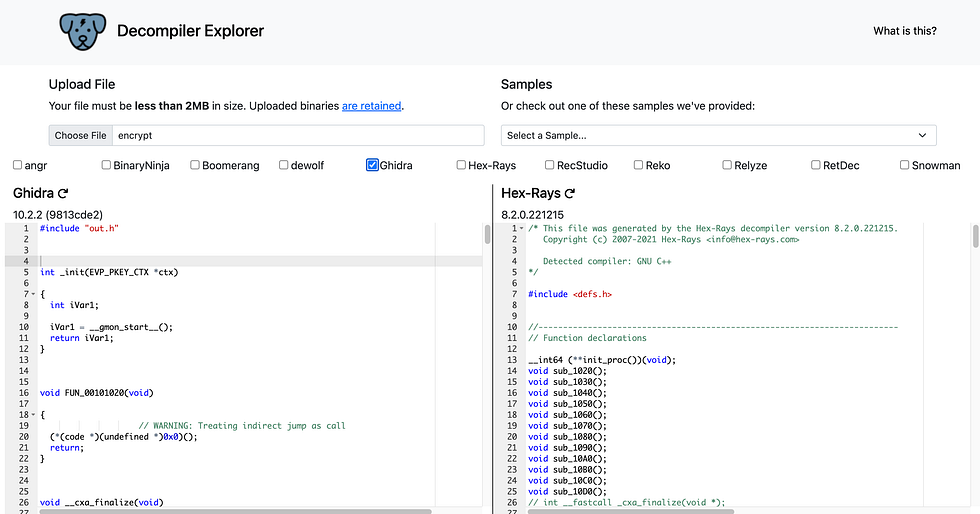Click the Decompiler Explorer dog logo

click(x=83, y=32)
